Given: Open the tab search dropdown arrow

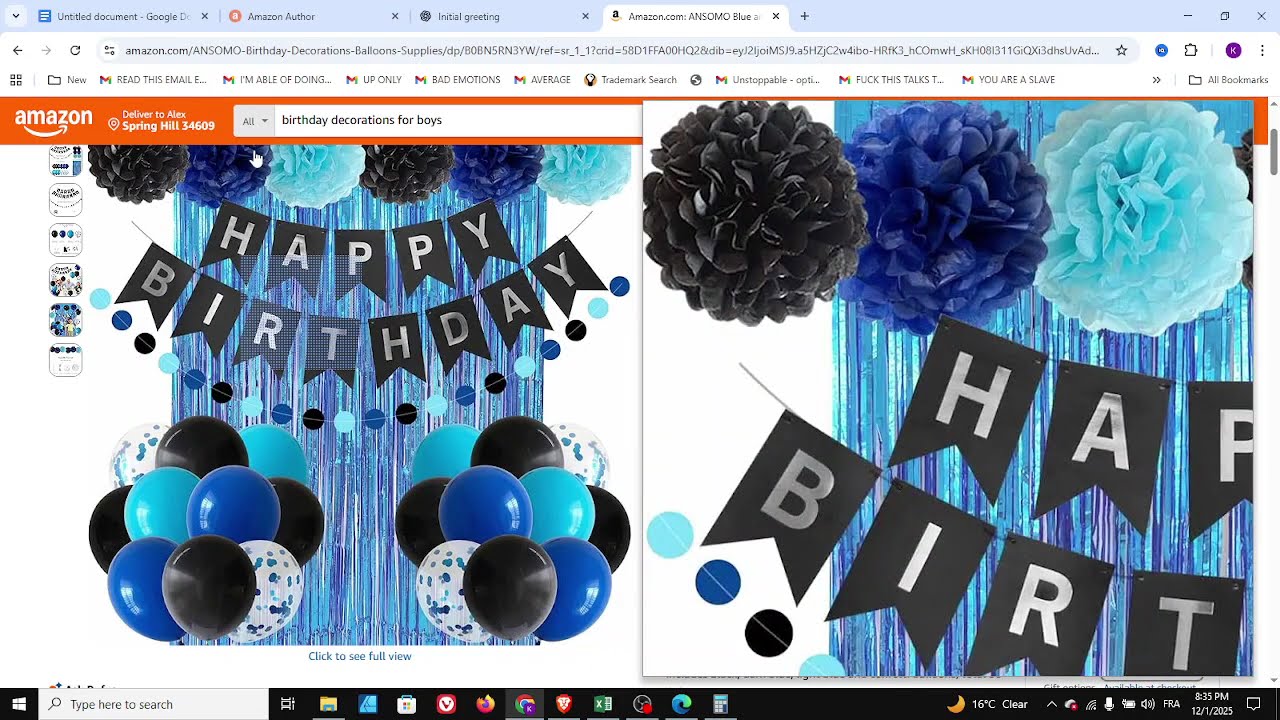Looking at the screenshot, I should tap(16, 16).
